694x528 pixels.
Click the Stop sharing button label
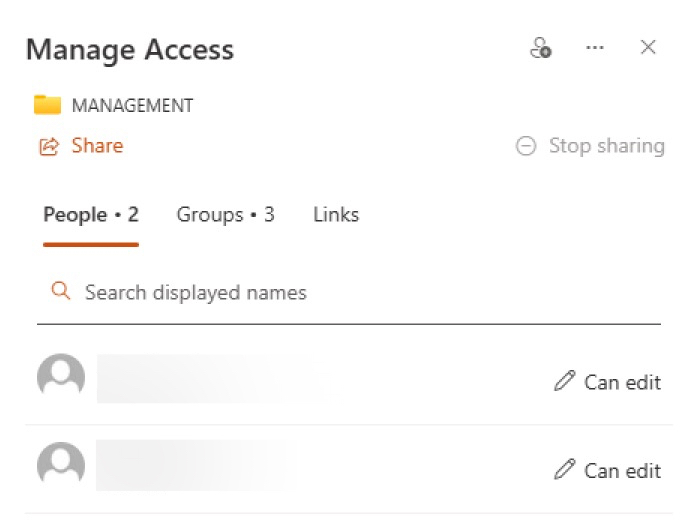[x=606, y=146]
